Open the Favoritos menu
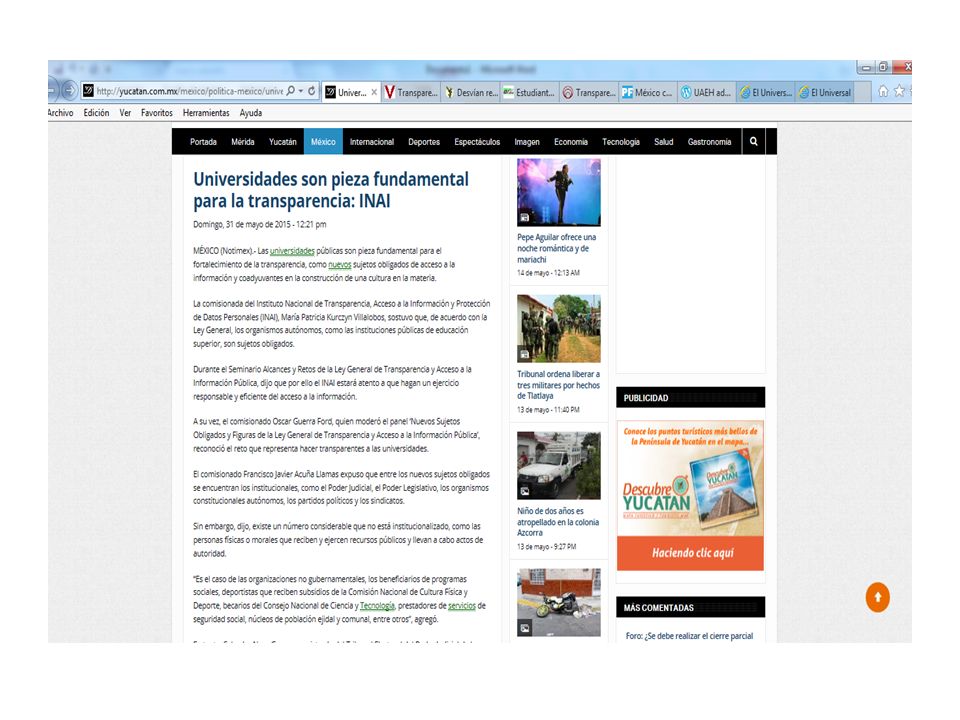The image size is (960, 720). coord(157,113)
